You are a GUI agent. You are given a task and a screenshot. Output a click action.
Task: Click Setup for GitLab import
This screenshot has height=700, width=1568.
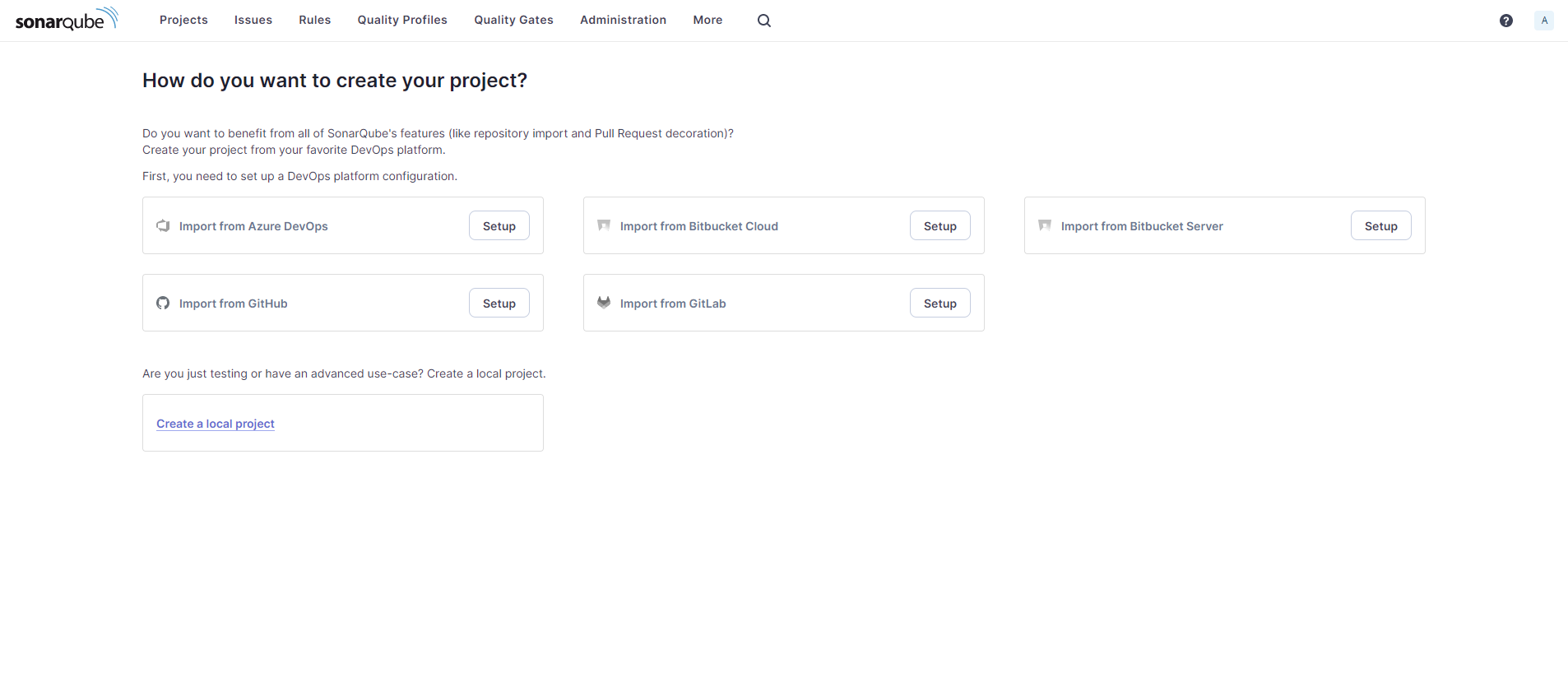point(940,304)
